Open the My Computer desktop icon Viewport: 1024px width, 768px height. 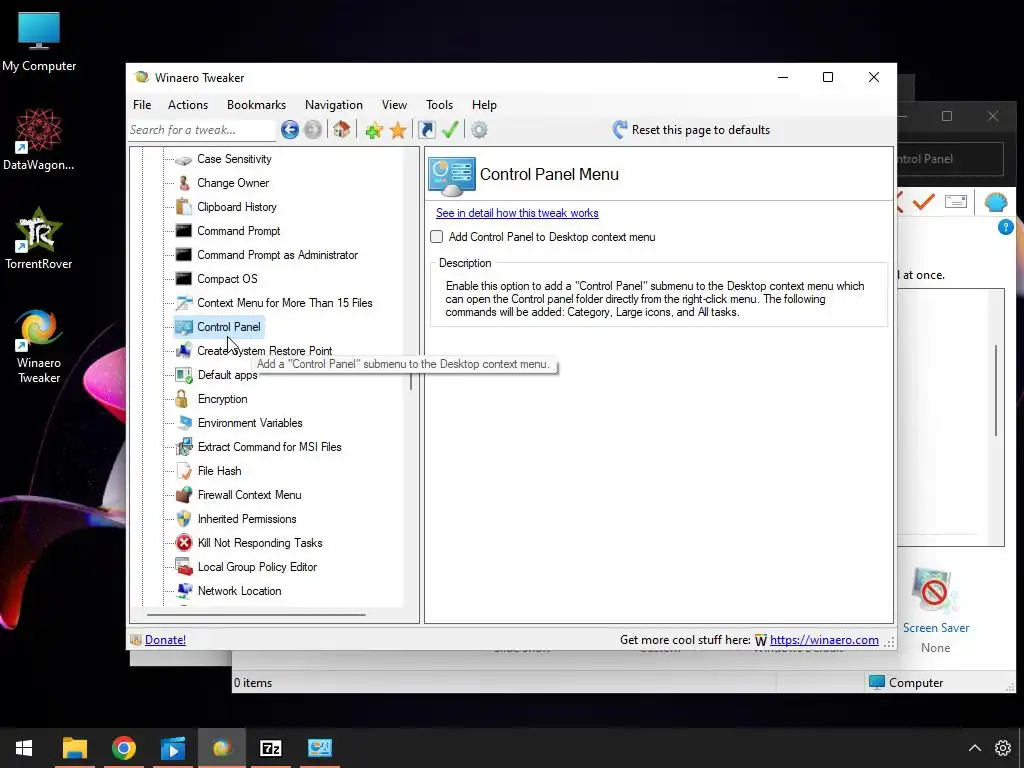pos(39,42)
